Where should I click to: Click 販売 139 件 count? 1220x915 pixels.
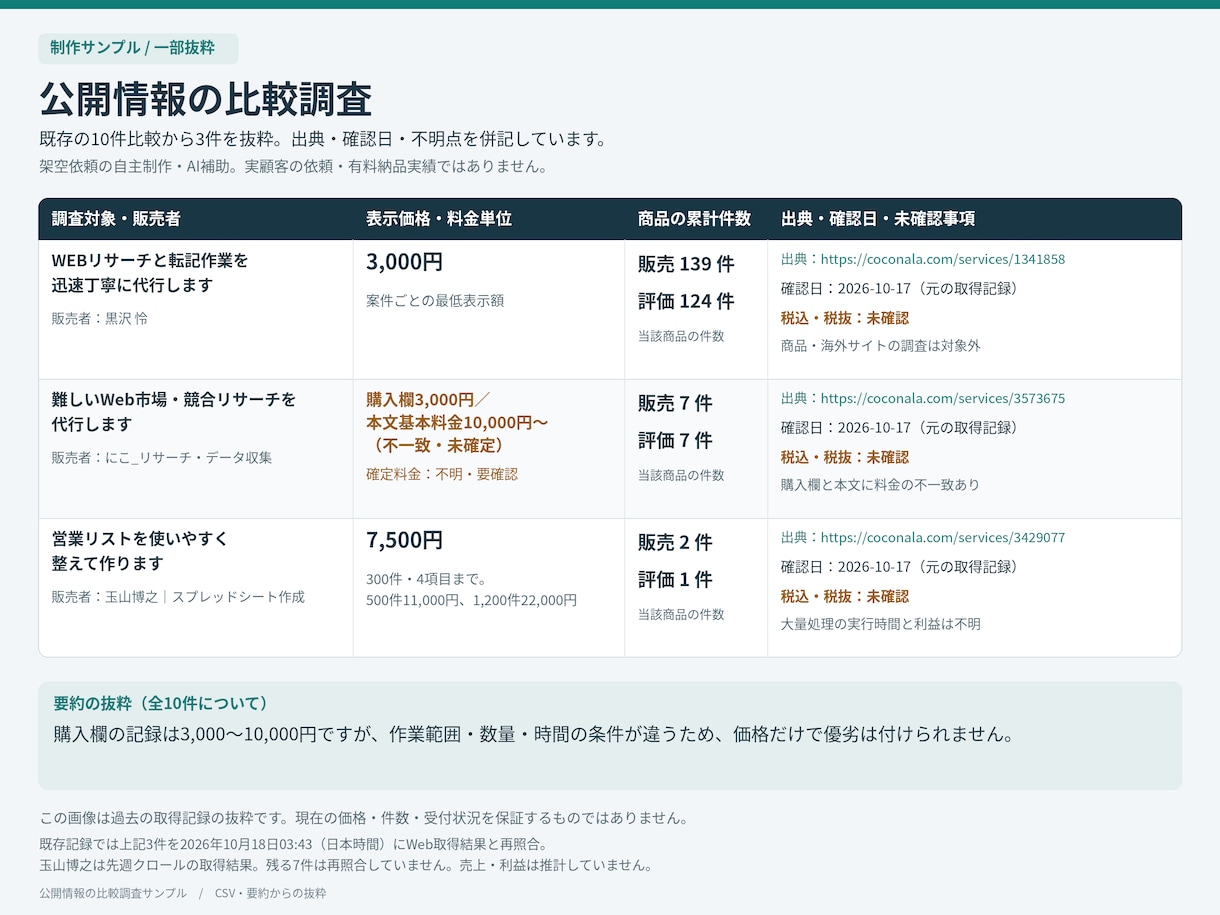(686, 264)
